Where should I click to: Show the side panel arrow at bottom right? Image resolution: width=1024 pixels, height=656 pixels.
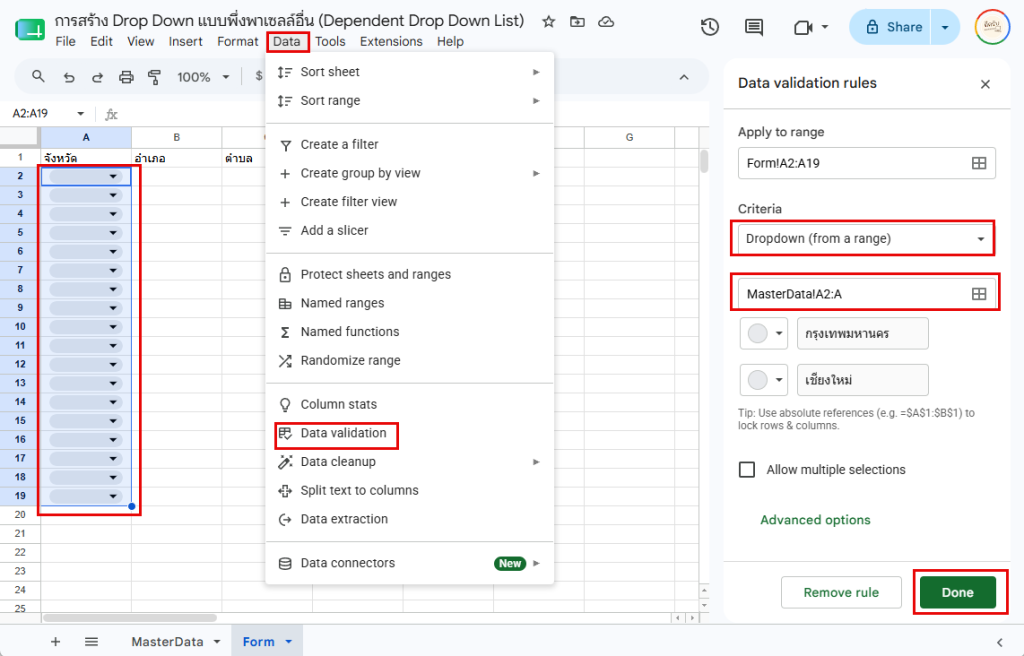1000,642
